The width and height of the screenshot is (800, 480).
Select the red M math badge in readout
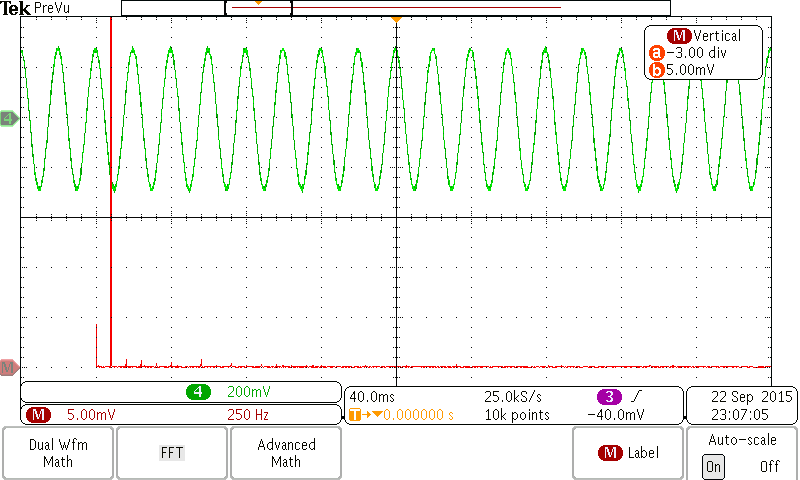point(38,415)
